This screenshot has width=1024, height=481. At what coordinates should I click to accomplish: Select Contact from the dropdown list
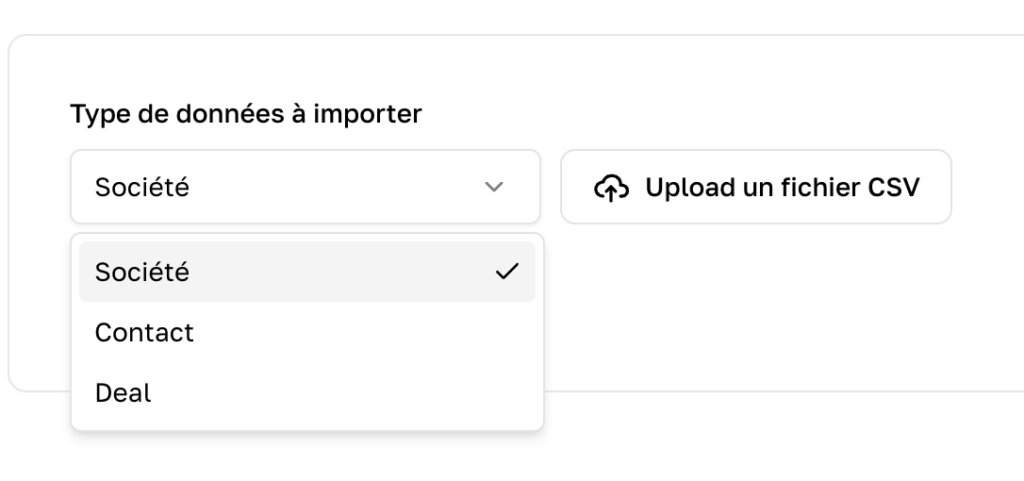(x=144, y=332)
